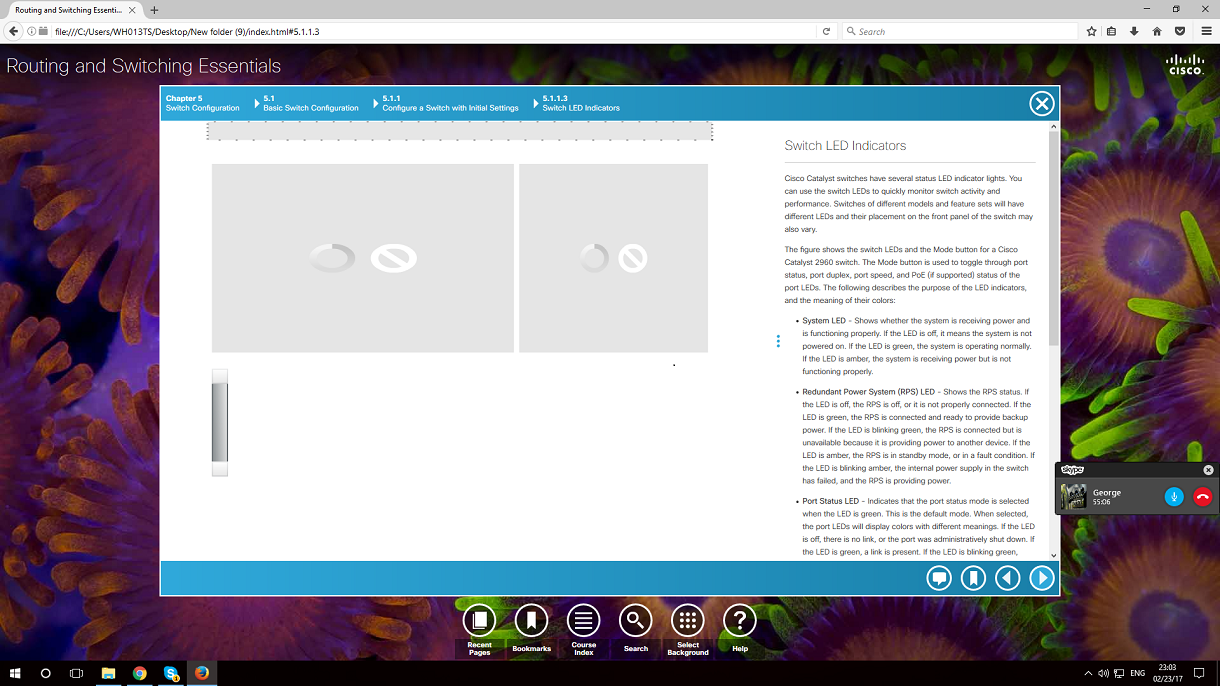The height and width of the screenshot is (686, 1220).
Task: Reload the current page
Action: point(826,31)
